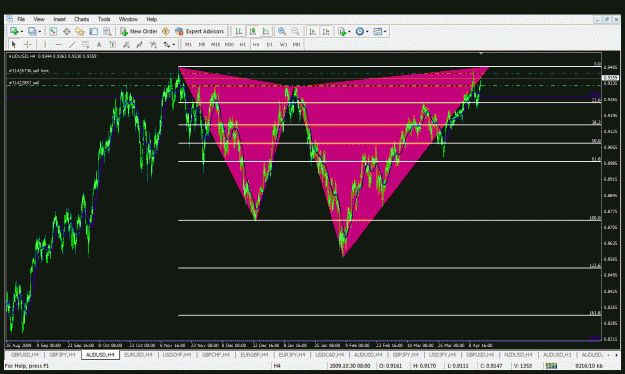Image resolution: width=625 pixels, height=374 pixels.
Task: Click the chart shift triangle marker
Action: [x=481, y=53]
